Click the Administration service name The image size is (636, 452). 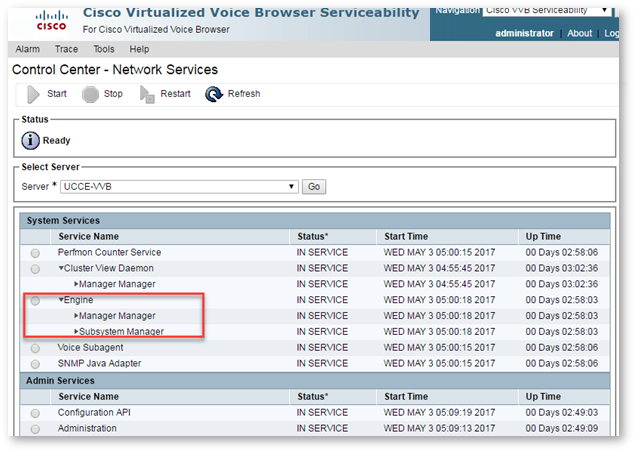coord(87,428)
